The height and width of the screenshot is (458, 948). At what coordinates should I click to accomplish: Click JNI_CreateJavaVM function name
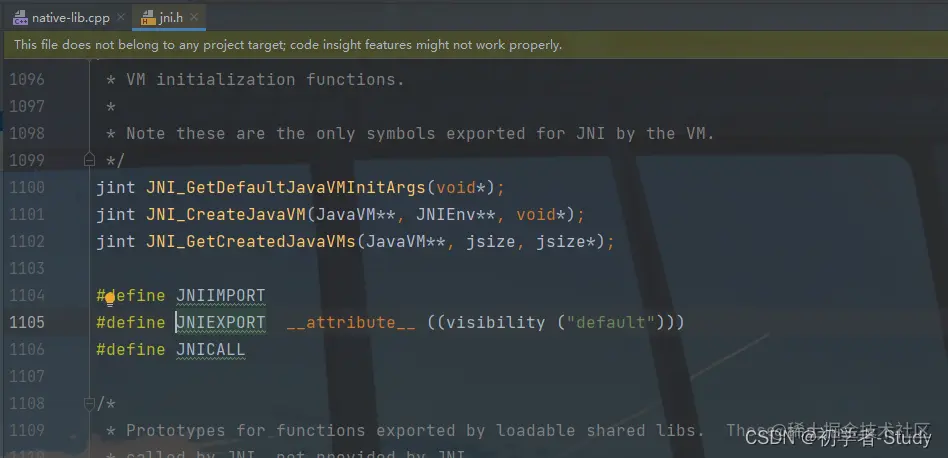(x=226, y=214)
